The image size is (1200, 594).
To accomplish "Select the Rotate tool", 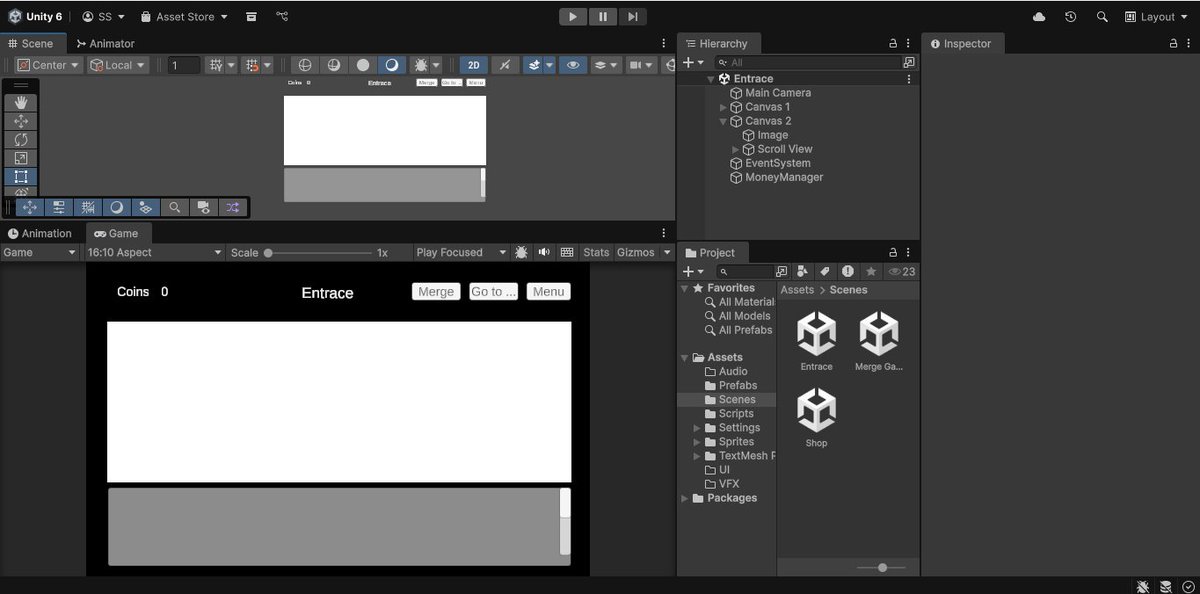I will (x=21, y=140).
